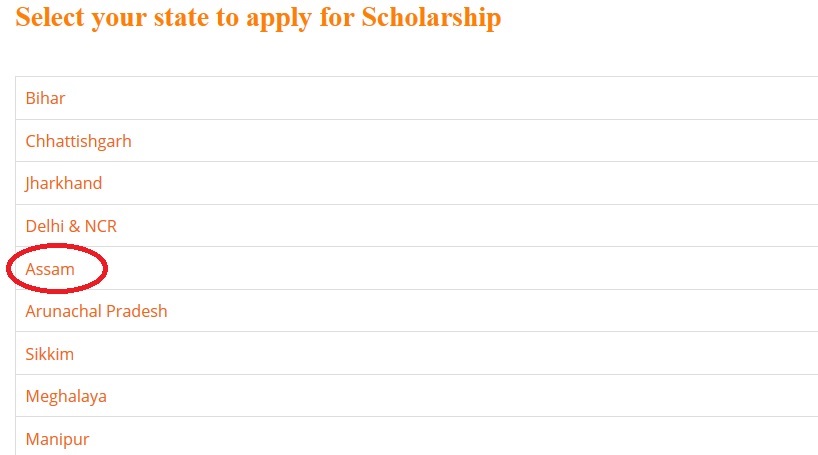Pick the Meghalaya row entry
Viewport: 818px width, 455px height.
click(x=417, y=396)
